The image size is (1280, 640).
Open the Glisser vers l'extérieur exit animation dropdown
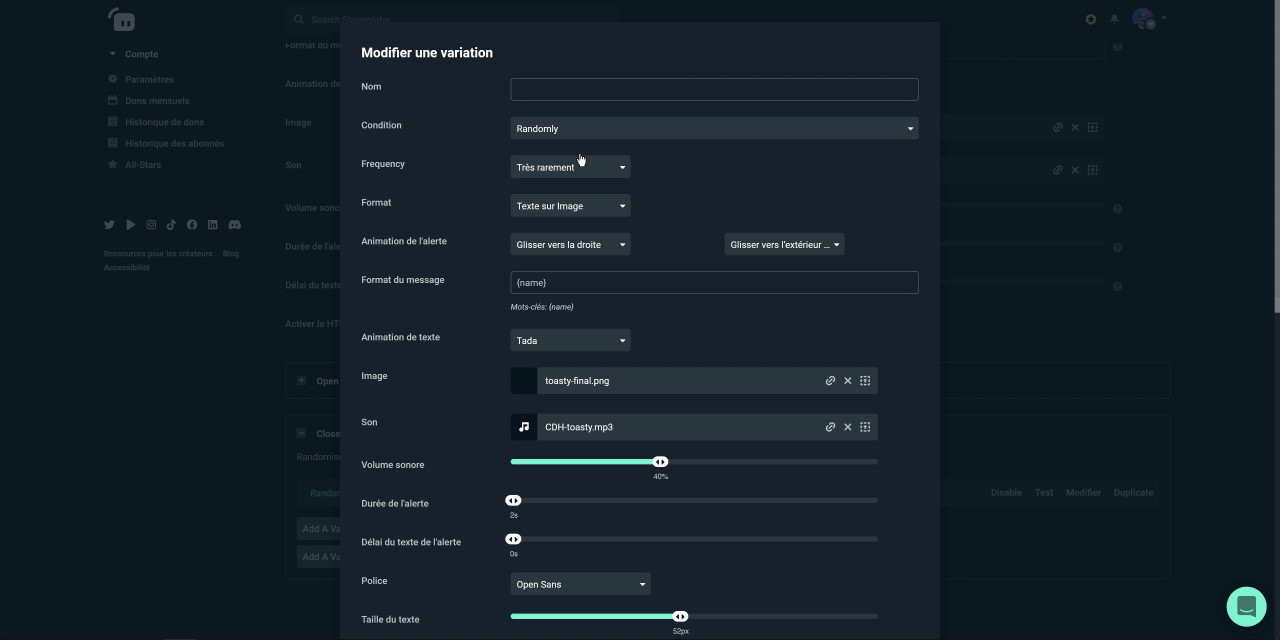click(x=784, y=245)
